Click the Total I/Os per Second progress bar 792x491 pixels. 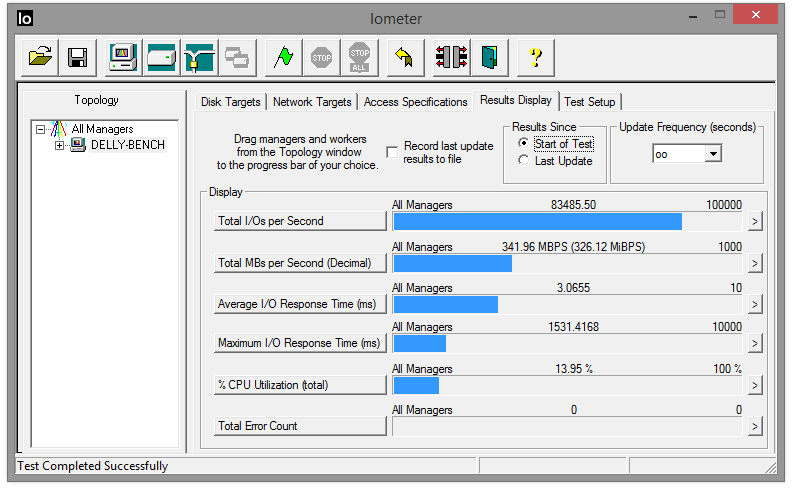tap(567, 221)
